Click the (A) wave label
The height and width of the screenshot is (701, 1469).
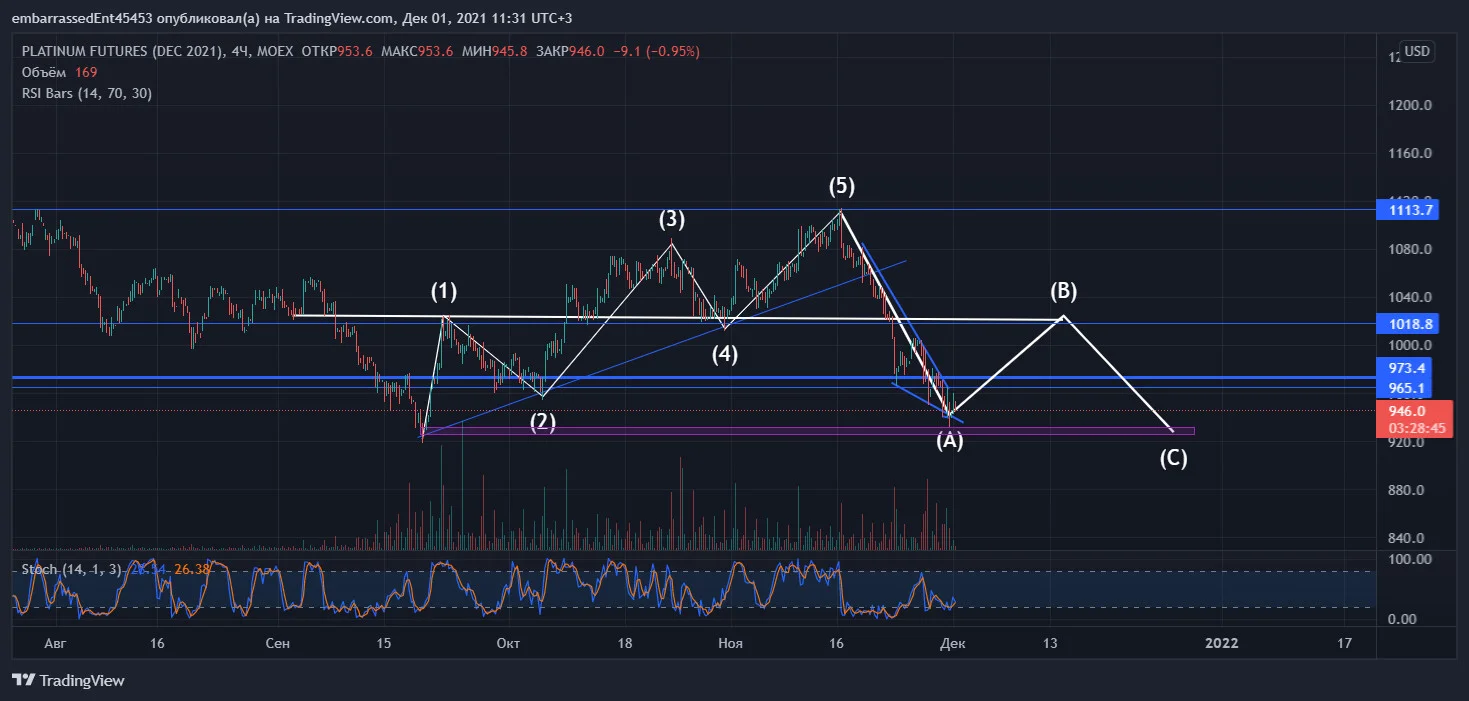[949, 440]
